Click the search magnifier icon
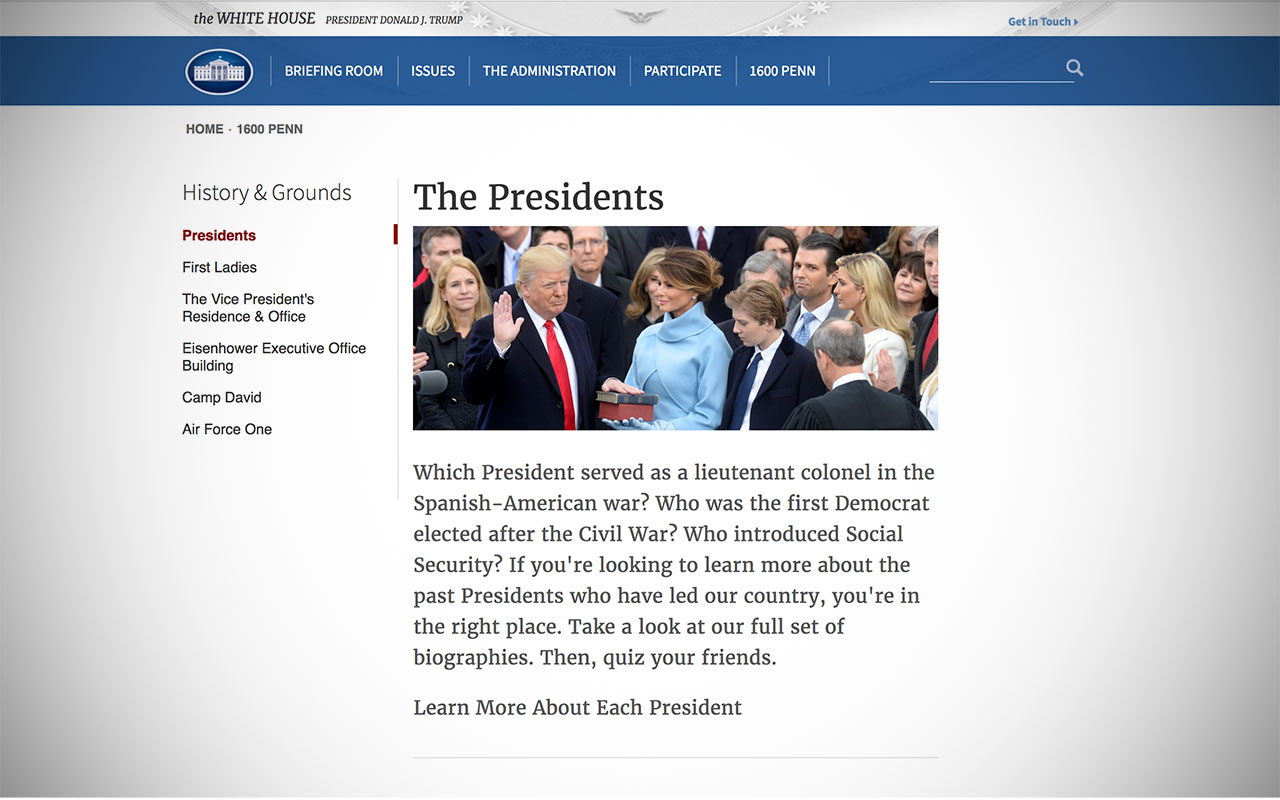This screenshot has width=1280, height=800. click(x=1075, y=68)
